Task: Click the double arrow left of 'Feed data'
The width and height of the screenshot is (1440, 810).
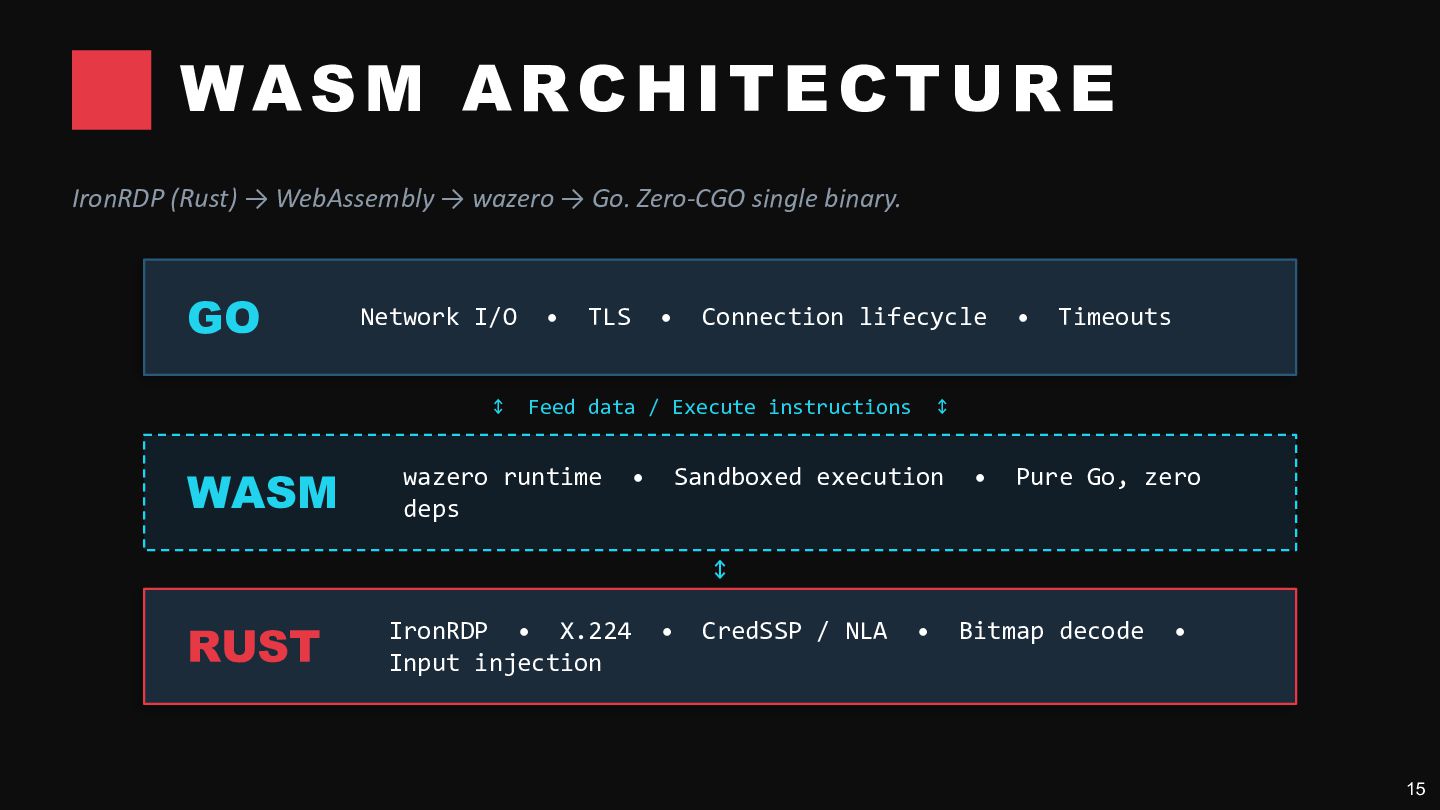Action: tap(498, 407)
